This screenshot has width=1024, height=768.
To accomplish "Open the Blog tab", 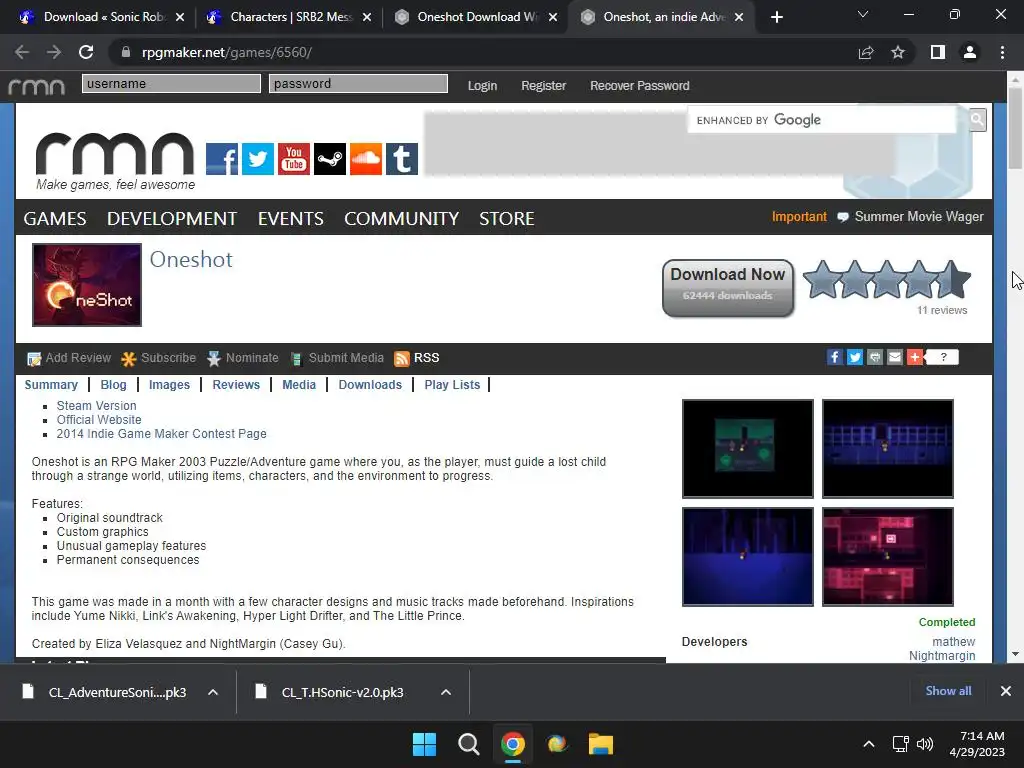I will [x=114, y=385].
